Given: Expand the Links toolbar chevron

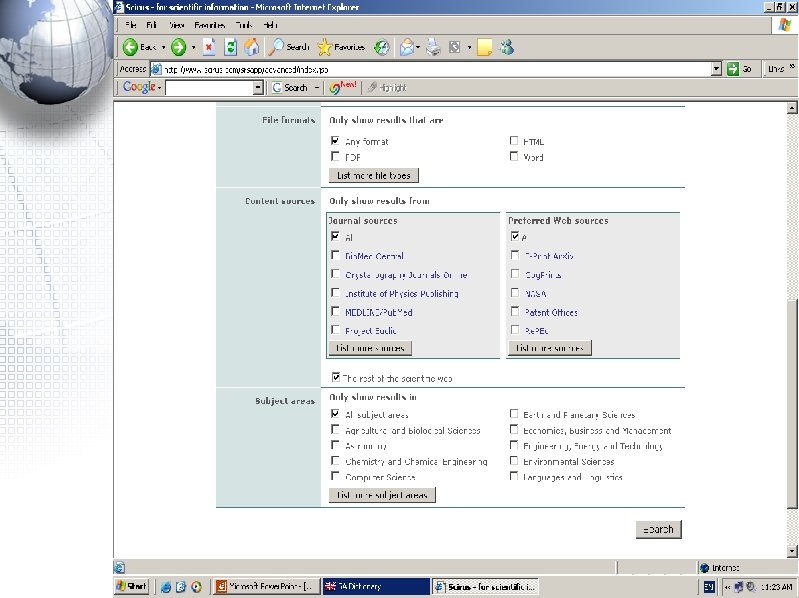Looking at the screenshot, I should coord(792,66).
